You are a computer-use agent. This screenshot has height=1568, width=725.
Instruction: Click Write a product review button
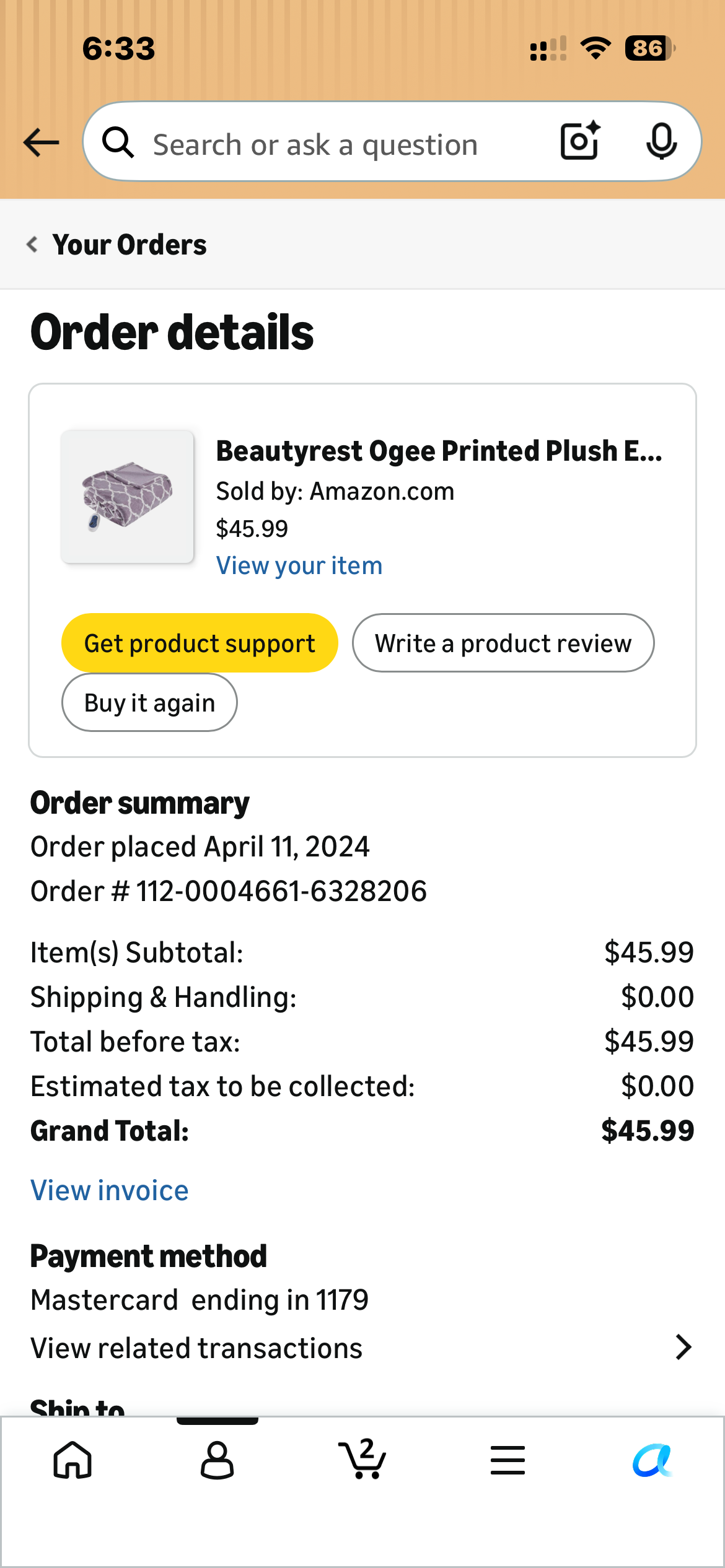(x=503, y=643)
